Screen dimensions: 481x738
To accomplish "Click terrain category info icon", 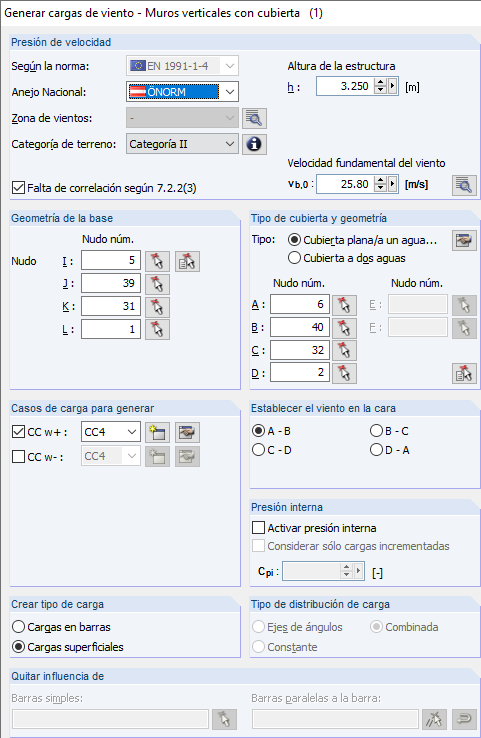I will [x=254, y=144].
